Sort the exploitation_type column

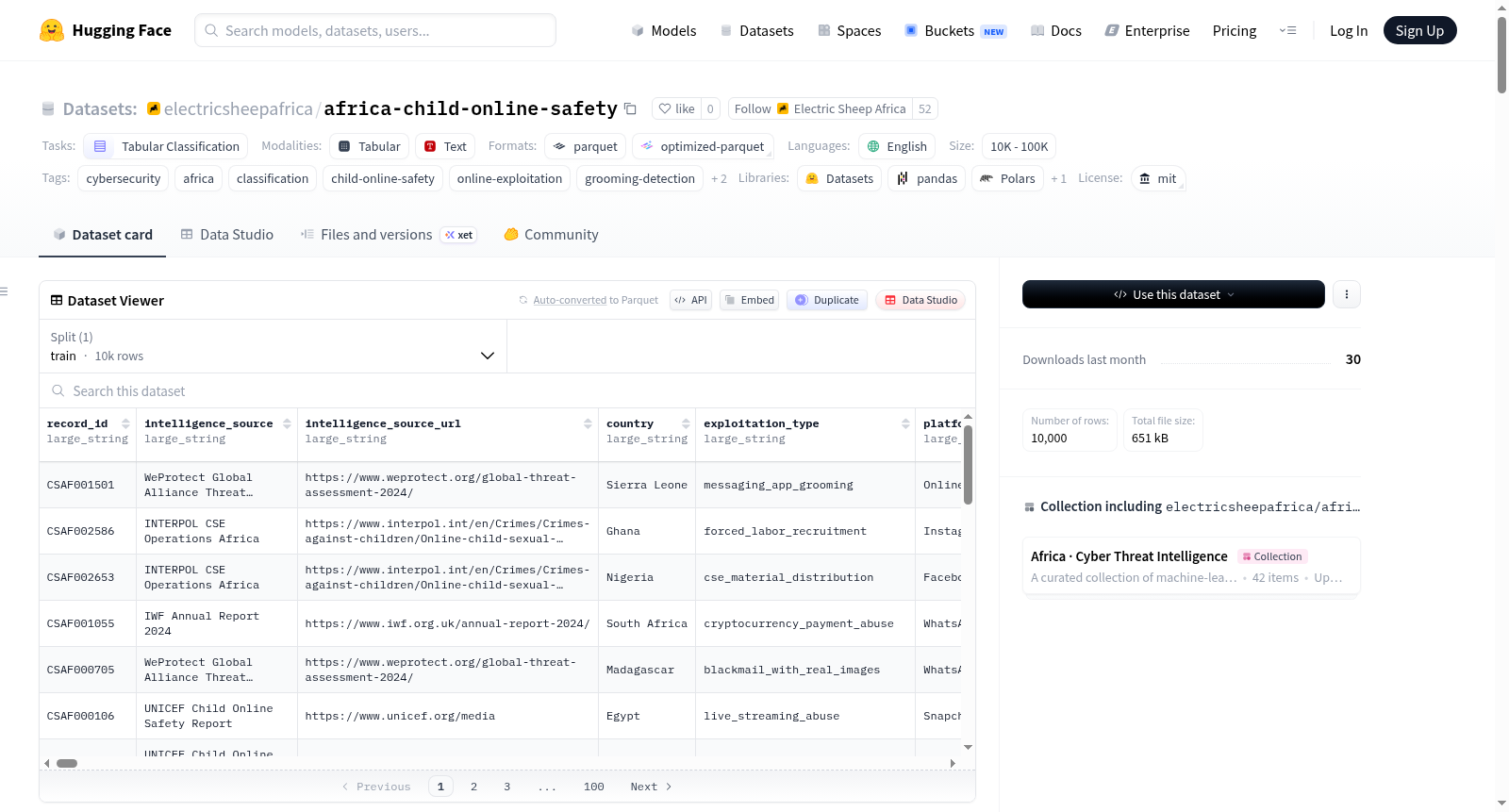tap(905, 423)
